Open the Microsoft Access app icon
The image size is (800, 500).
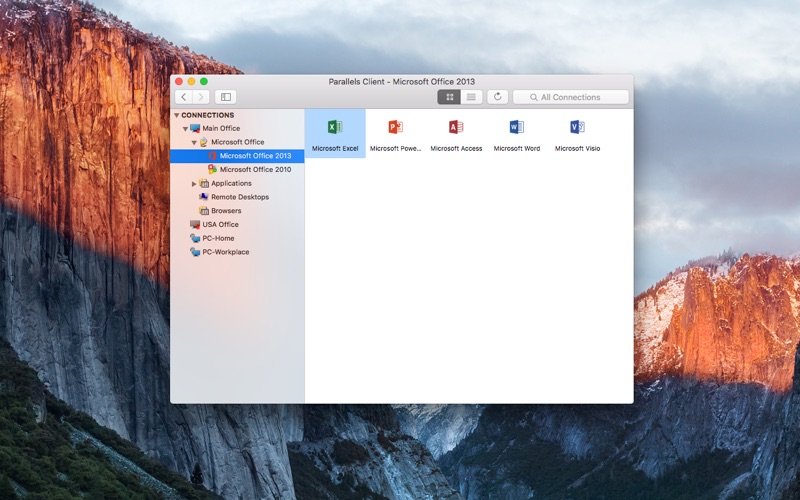[456, 128]
